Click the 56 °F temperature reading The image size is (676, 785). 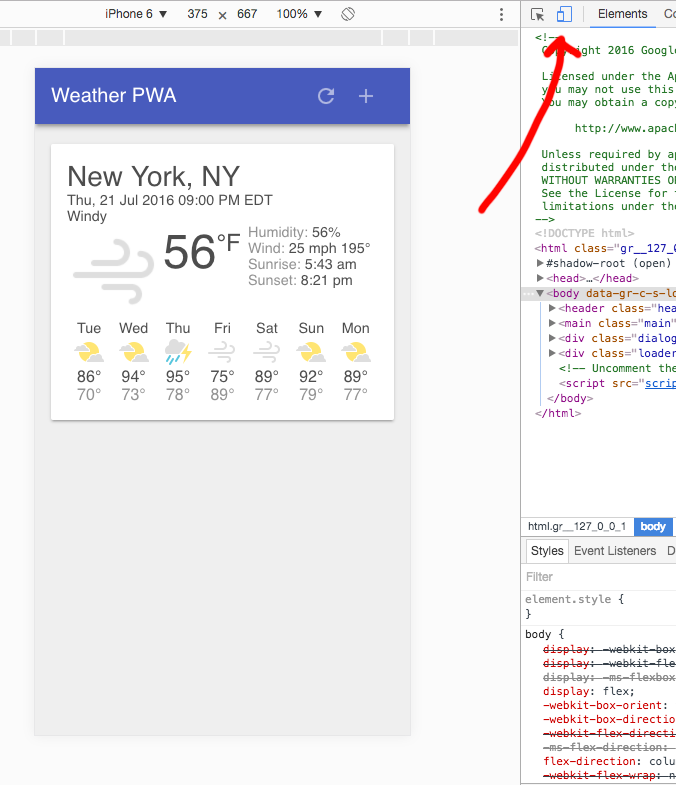201,251
